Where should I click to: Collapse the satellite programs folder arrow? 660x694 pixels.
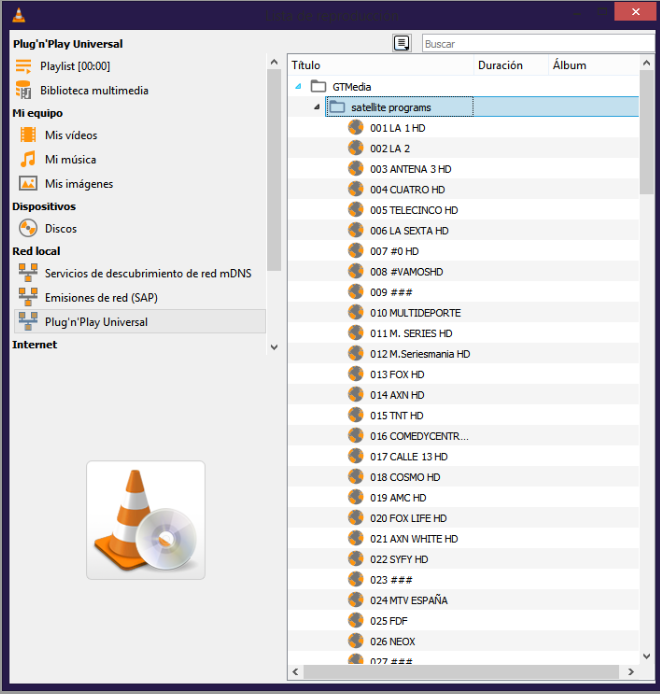pyautogui.click(x=317, y=107)
